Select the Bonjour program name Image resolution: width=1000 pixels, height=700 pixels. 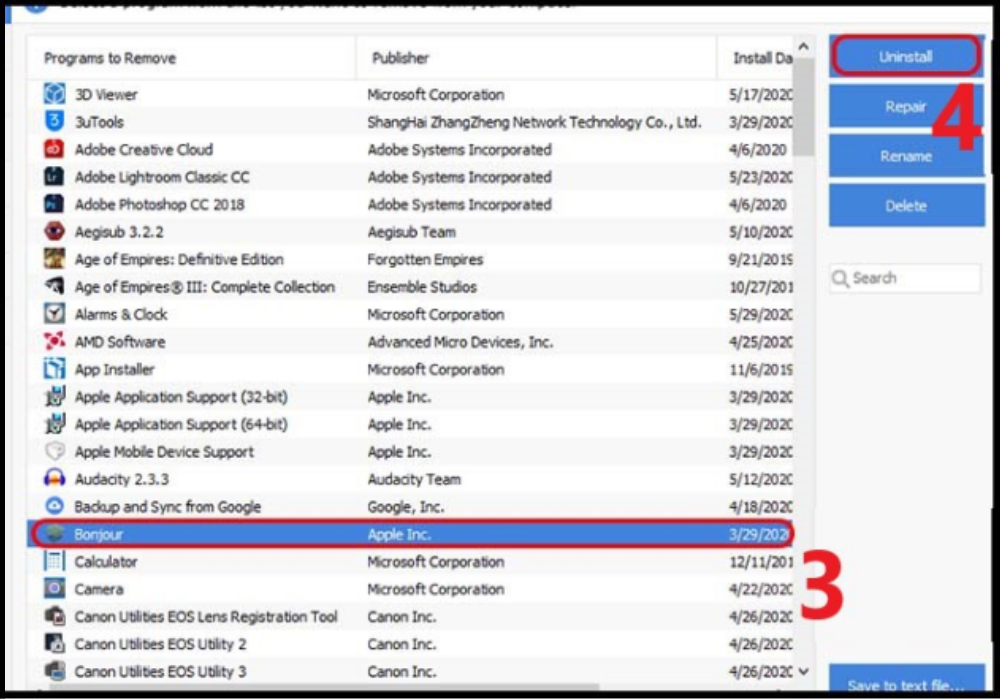[x=98, y=534]
